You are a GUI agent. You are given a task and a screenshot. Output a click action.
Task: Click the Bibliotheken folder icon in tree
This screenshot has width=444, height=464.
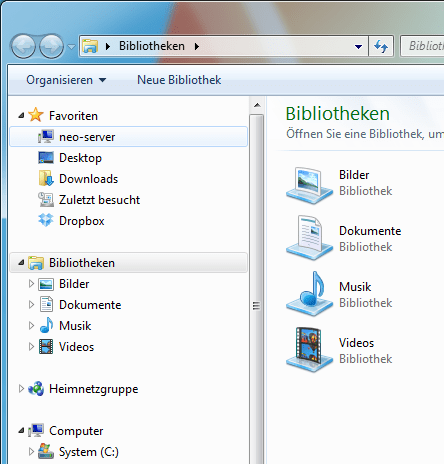click(x=36, y=263)
